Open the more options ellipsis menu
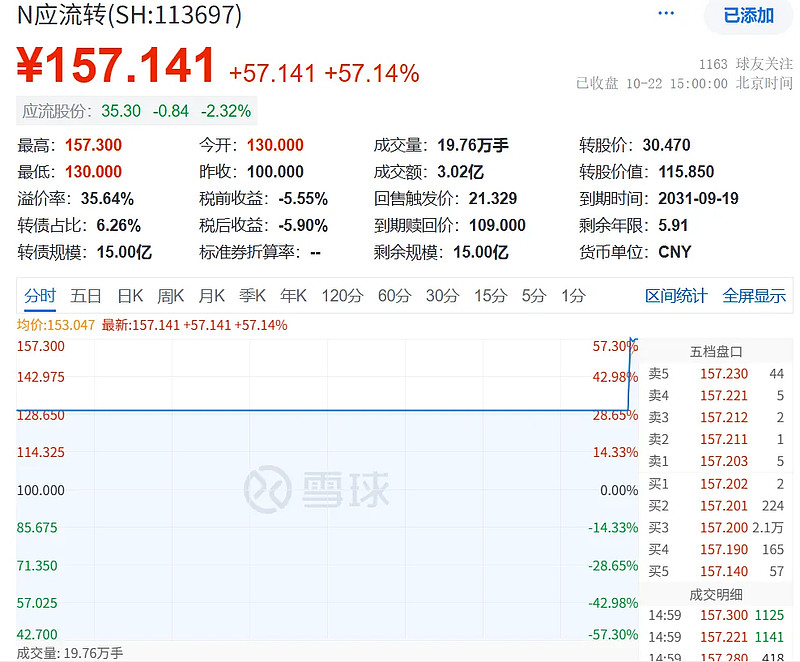800x662 pixels. (666, 12)
